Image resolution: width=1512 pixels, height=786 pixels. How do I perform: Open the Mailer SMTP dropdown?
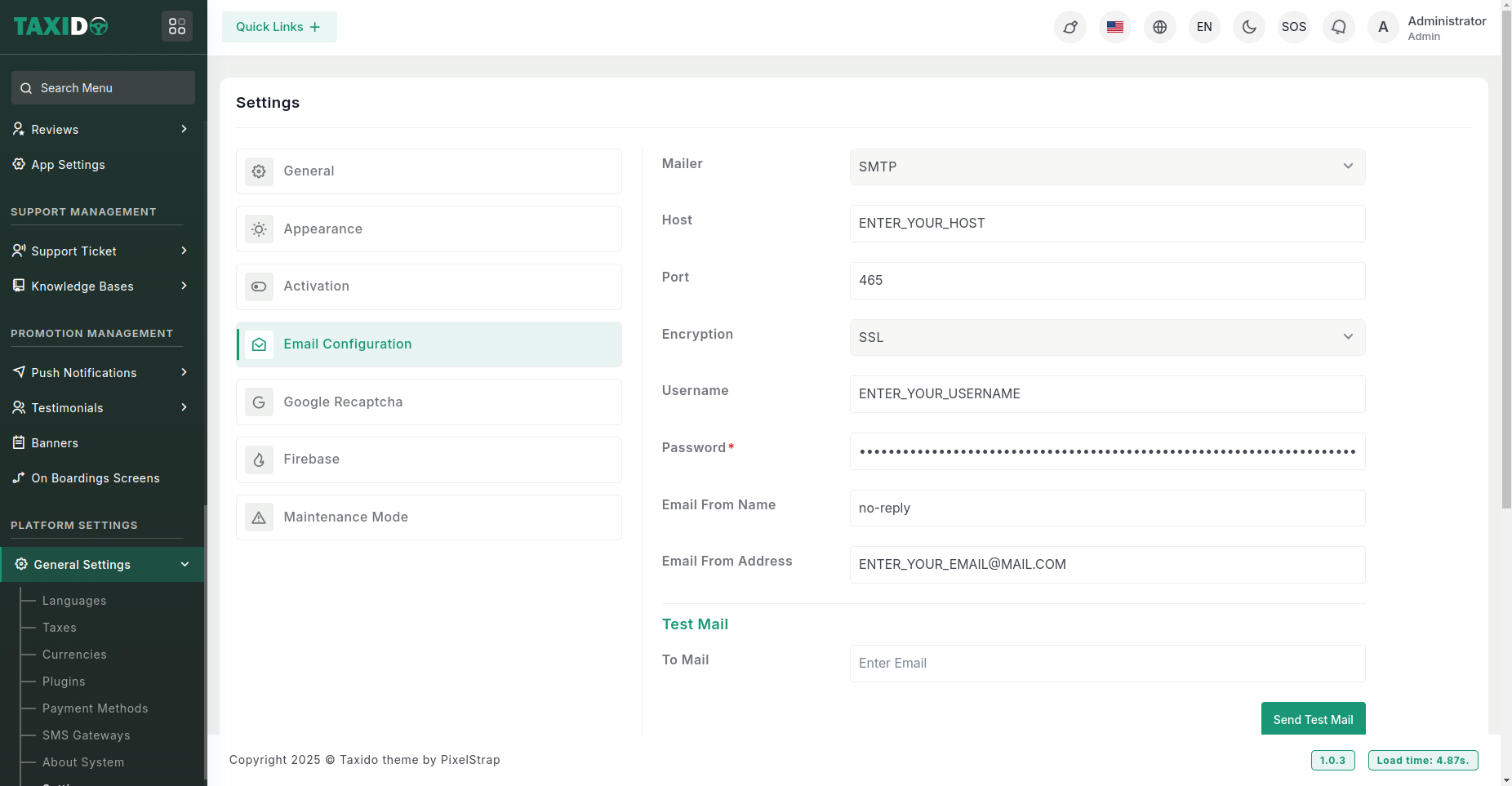tap(1107, 167)
